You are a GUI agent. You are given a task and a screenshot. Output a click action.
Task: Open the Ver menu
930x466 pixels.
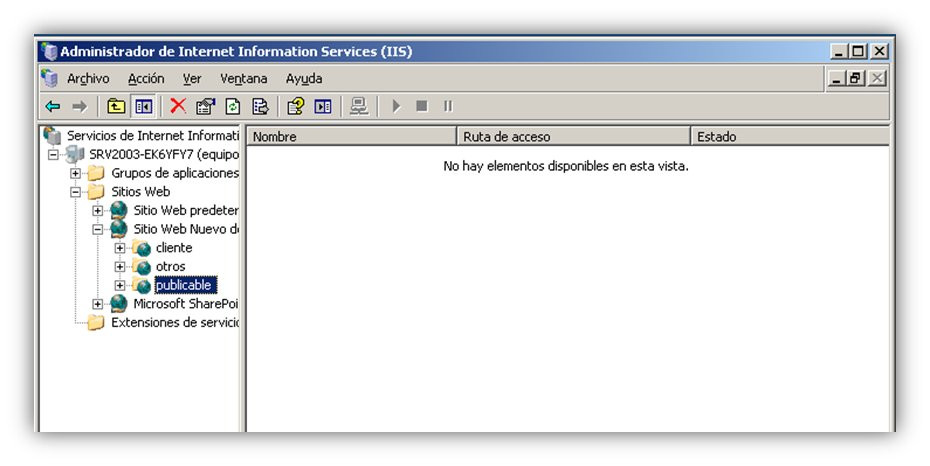point(192,79)
